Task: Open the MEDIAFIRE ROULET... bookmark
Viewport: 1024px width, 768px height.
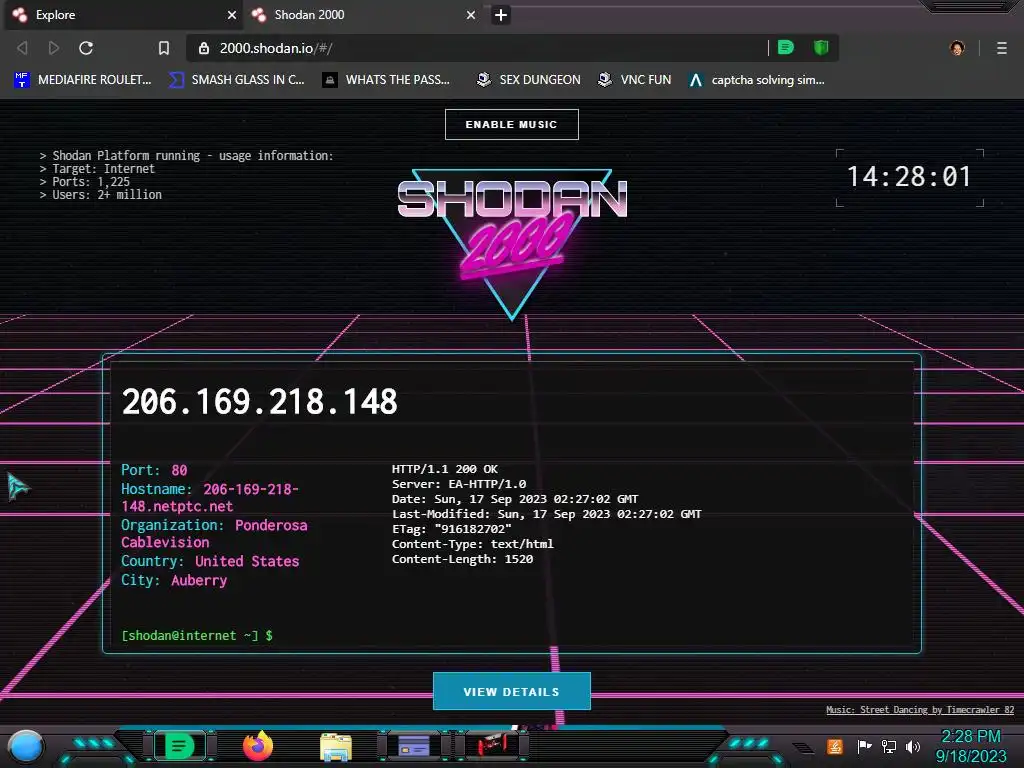Action: 82,80
